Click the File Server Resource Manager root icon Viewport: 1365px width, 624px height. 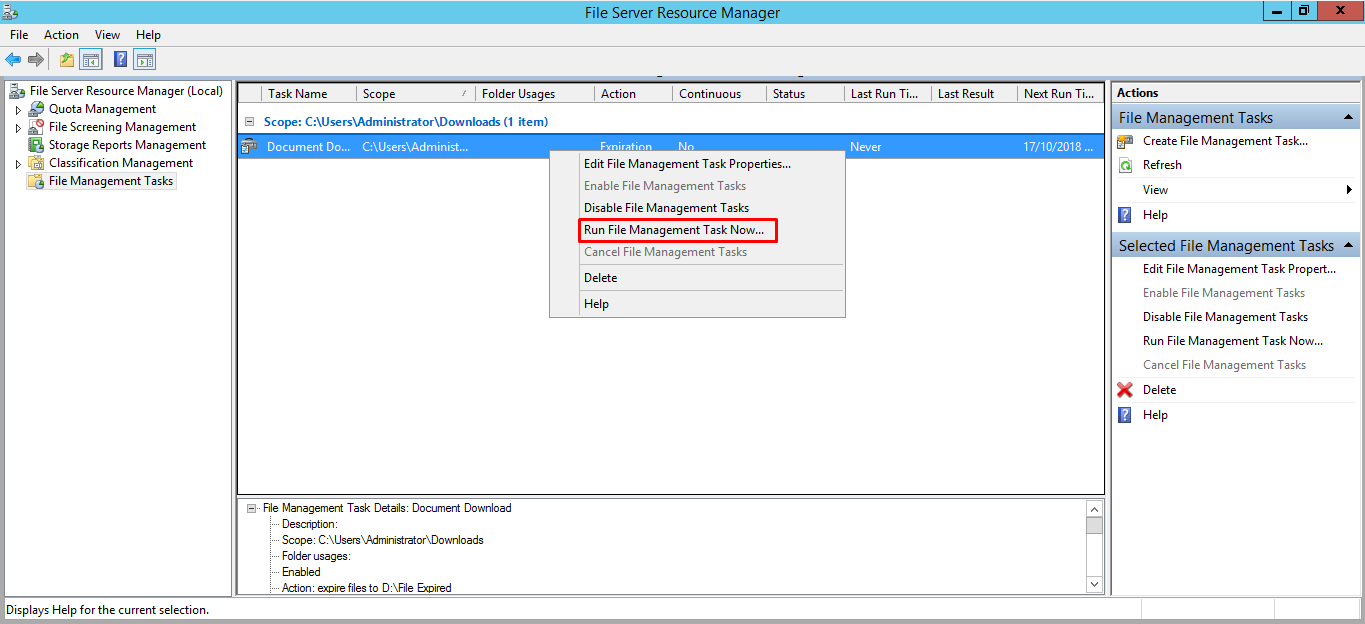click(x=17, y=91)
